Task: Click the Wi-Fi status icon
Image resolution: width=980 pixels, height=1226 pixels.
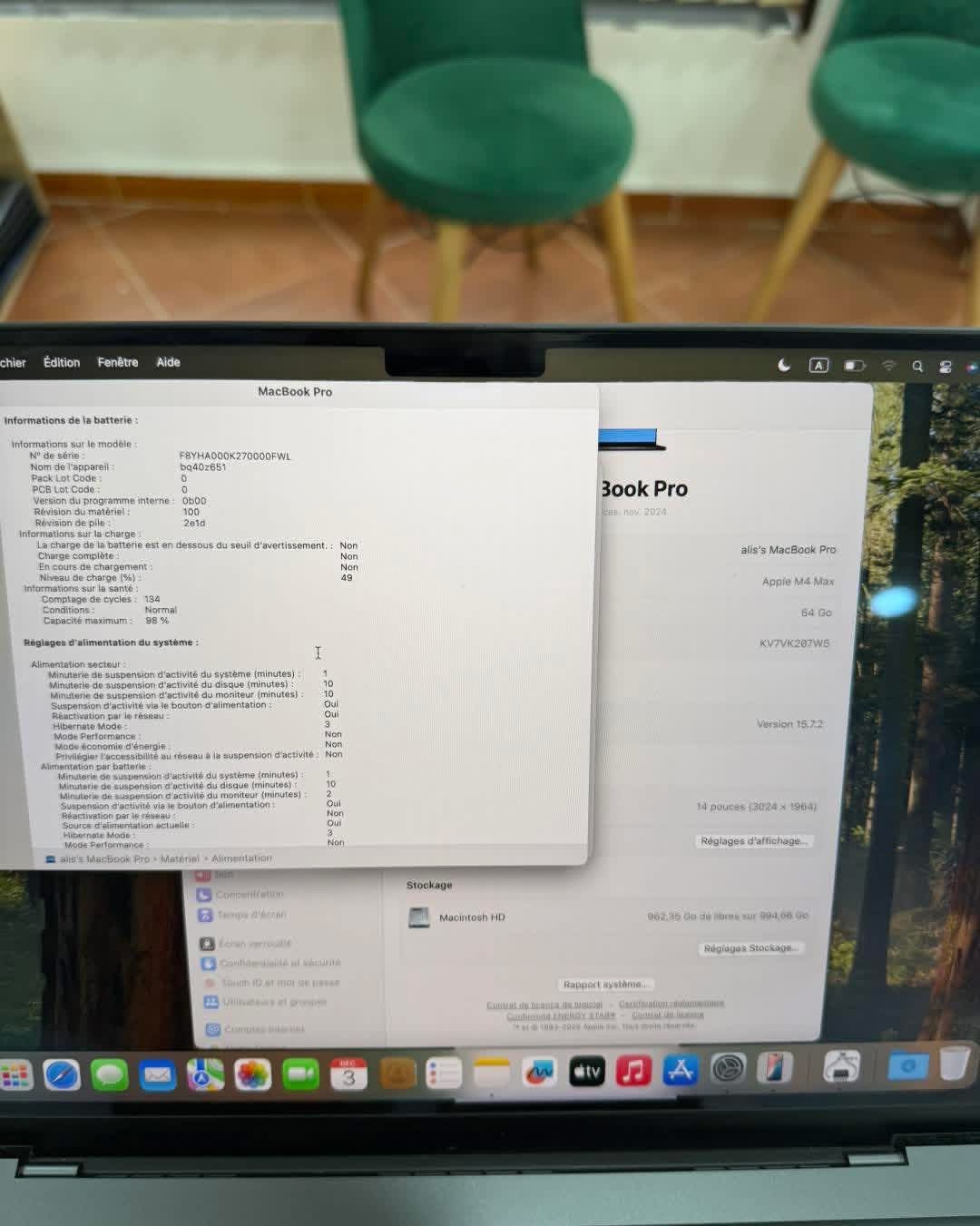Action: 889,366
